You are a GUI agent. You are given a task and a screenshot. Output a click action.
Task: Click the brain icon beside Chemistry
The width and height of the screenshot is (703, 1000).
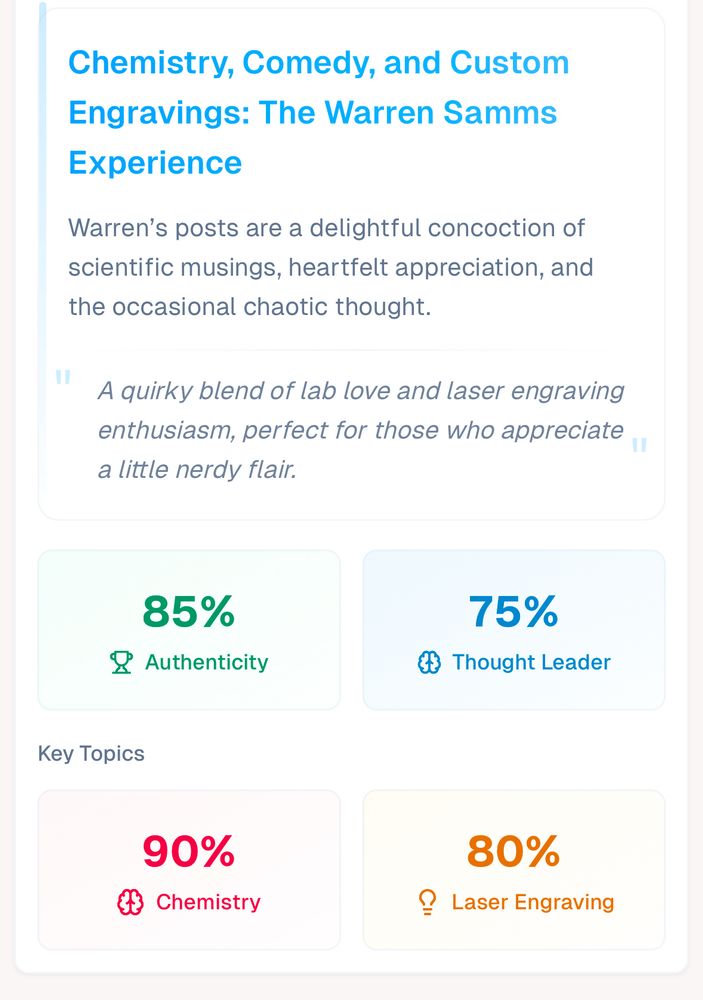(x=130, y=902)
